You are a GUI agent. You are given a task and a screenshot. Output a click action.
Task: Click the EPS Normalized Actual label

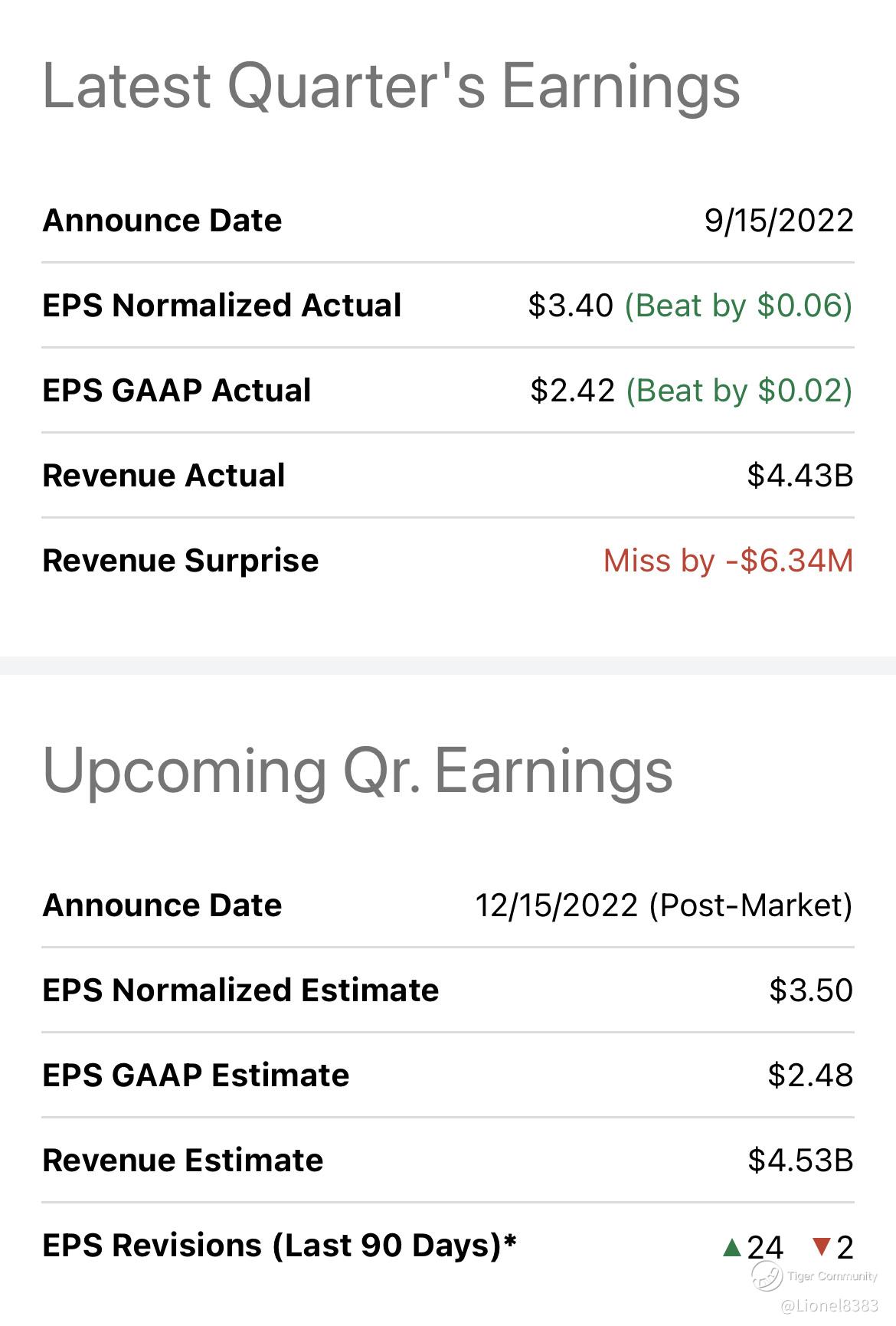[x=221, y=306]
